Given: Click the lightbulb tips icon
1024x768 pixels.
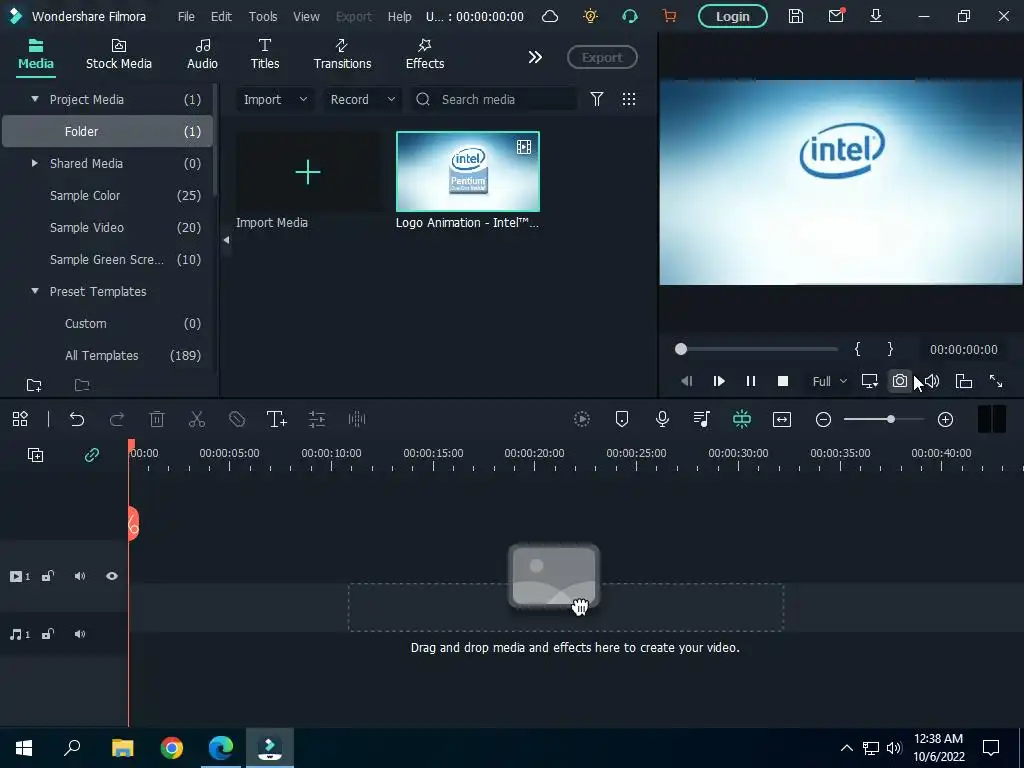Looking at the screenshot, I should tap(590, 16).
